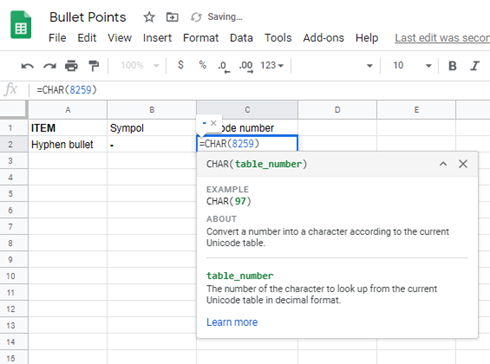Open the Add-ons menu
The width and height of the screenshot is (490, 364).
323,38
